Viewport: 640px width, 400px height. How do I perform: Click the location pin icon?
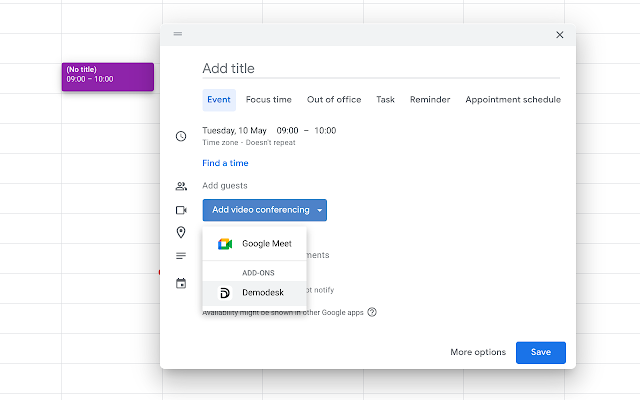(x=181, y=232)
